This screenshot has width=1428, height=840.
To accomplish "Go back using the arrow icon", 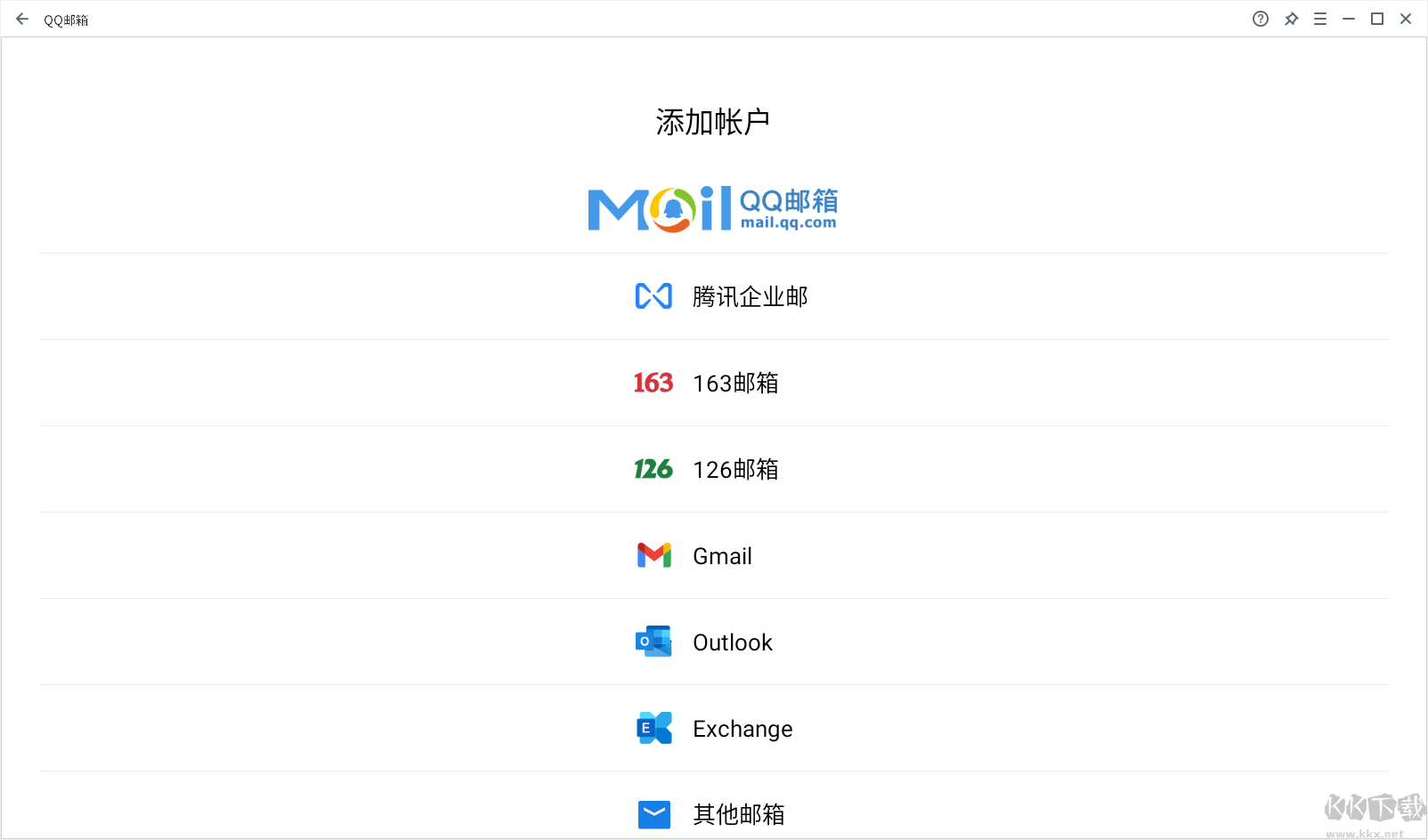I will pyautogui.click(x=22, y=19).
